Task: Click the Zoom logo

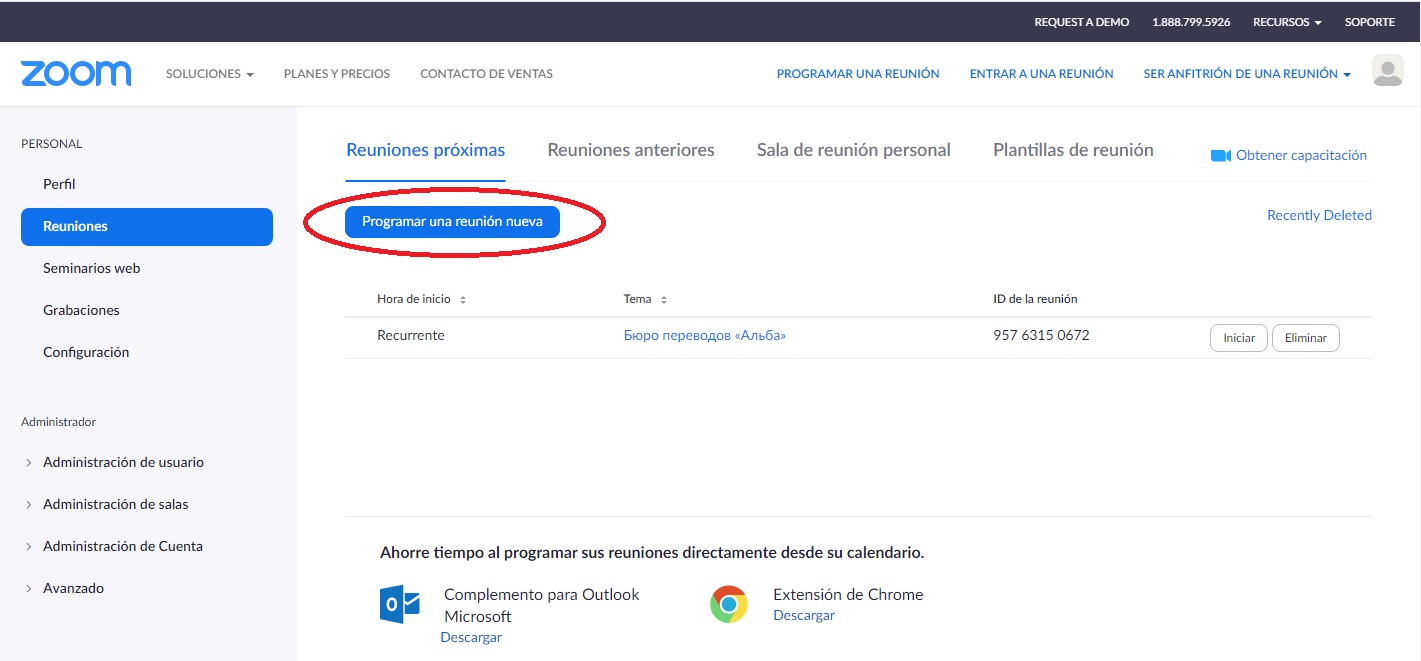Action: coord(76,73)
